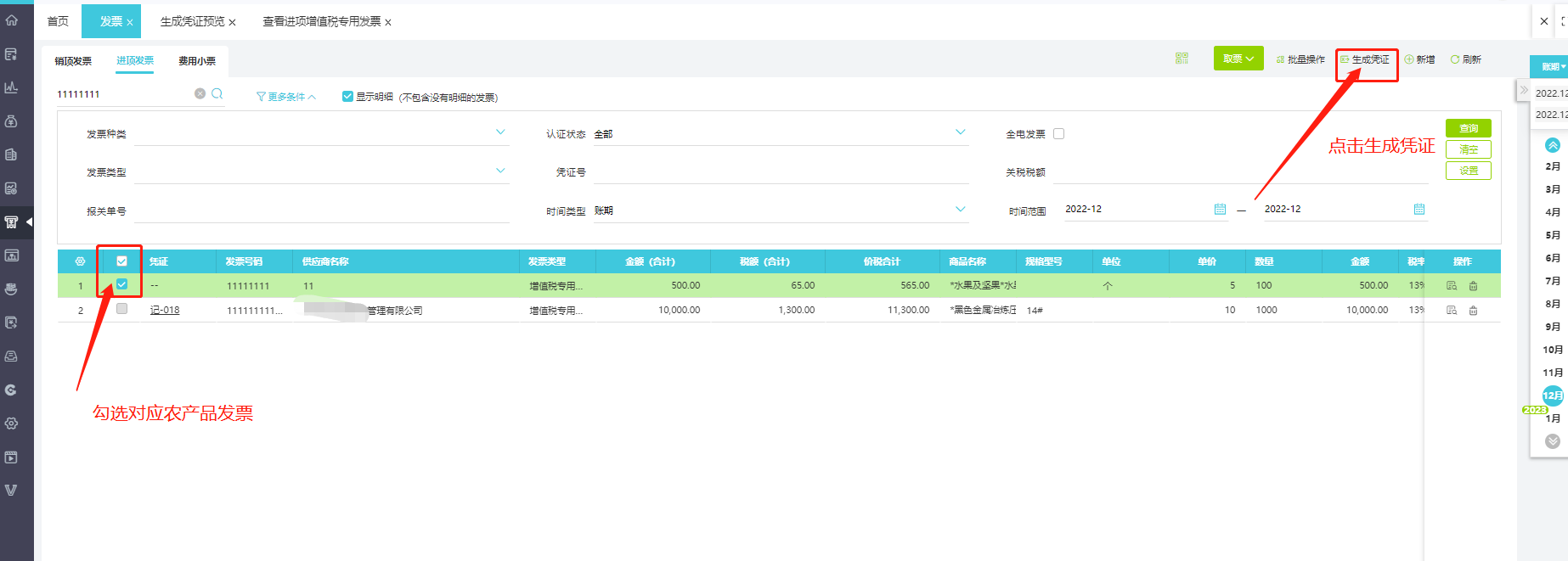Open voucher link 记-018
1568x561 pixels.
165,311
